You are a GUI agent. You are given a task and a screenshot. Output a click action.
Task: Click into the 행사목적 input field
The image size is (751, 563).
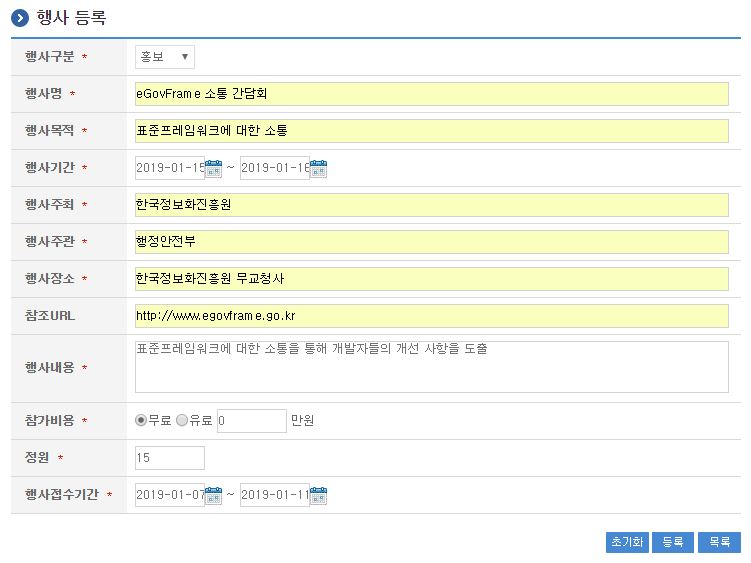431,131
